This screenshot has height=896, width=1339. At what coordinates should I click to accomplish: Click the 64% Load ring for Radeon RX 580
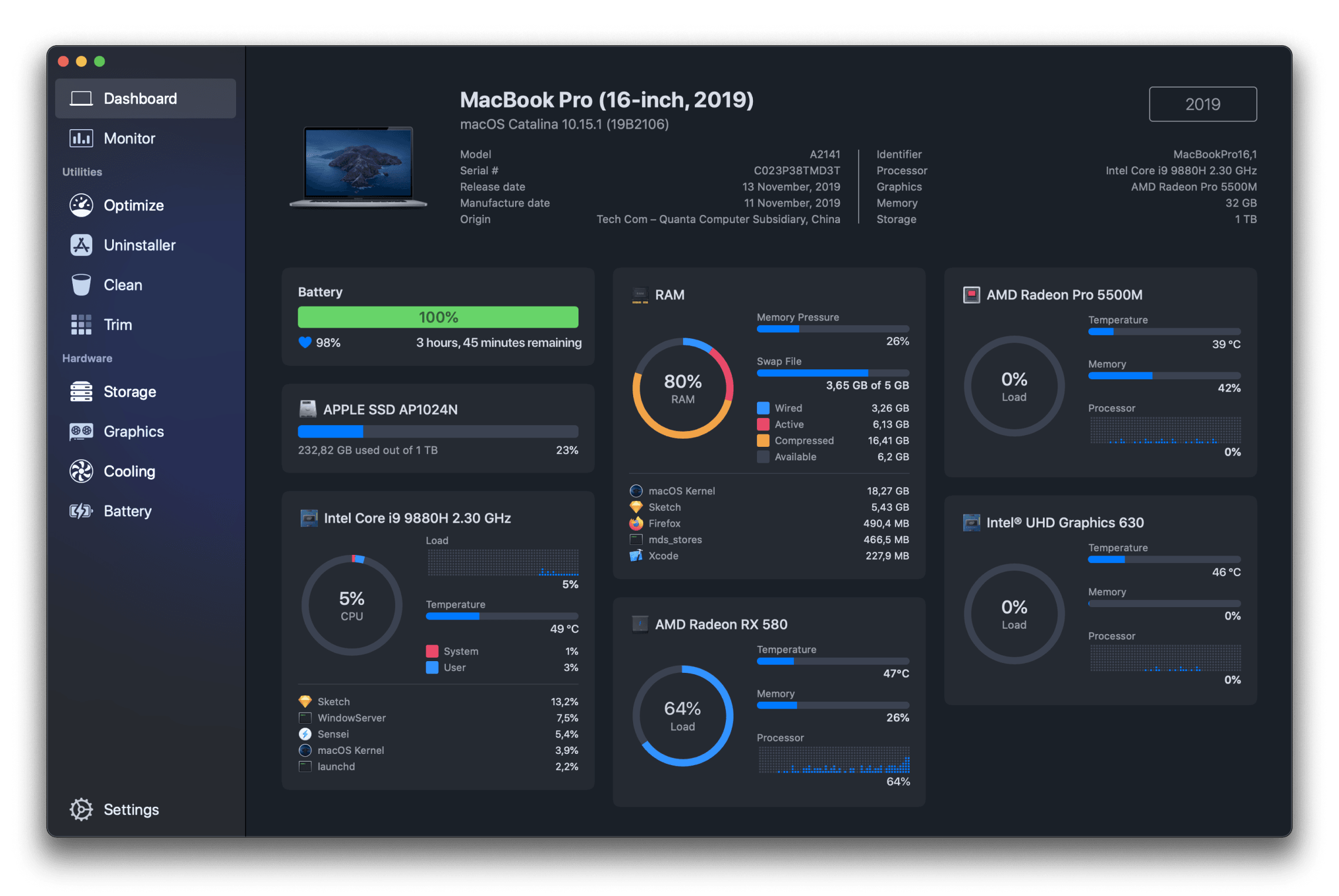pyautogui.click(x=682, y=716)
